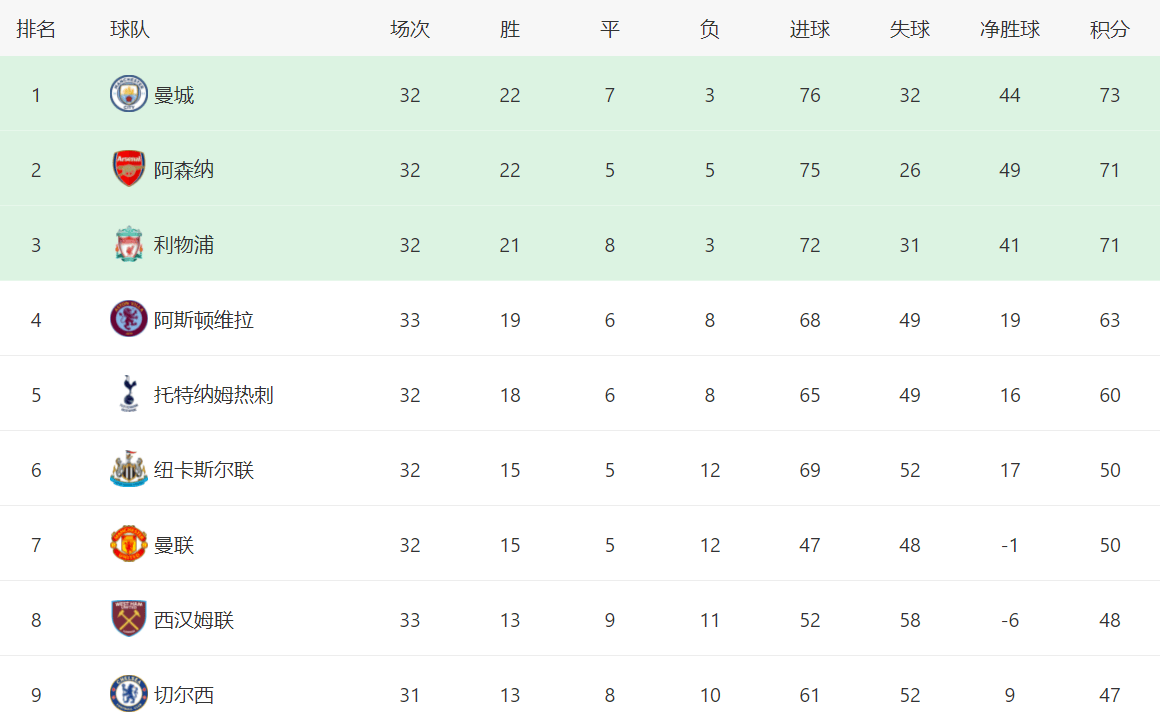Click the Chelsea club crest

click(129, 694)
